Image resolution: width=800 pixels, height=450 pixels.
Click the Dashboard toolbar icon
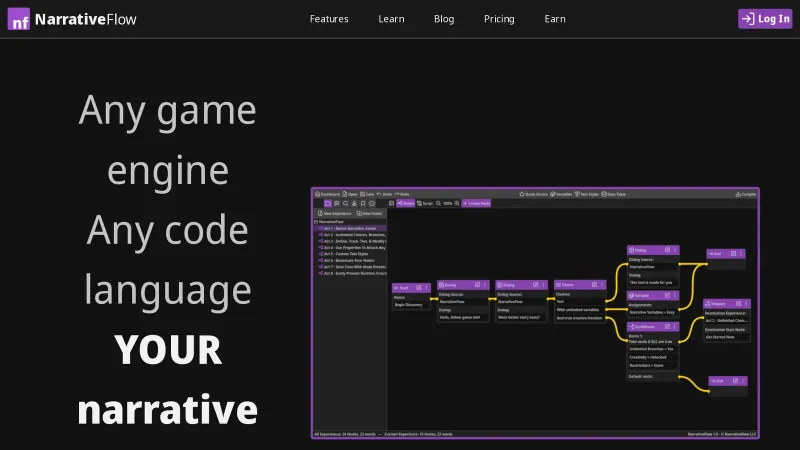327,194
